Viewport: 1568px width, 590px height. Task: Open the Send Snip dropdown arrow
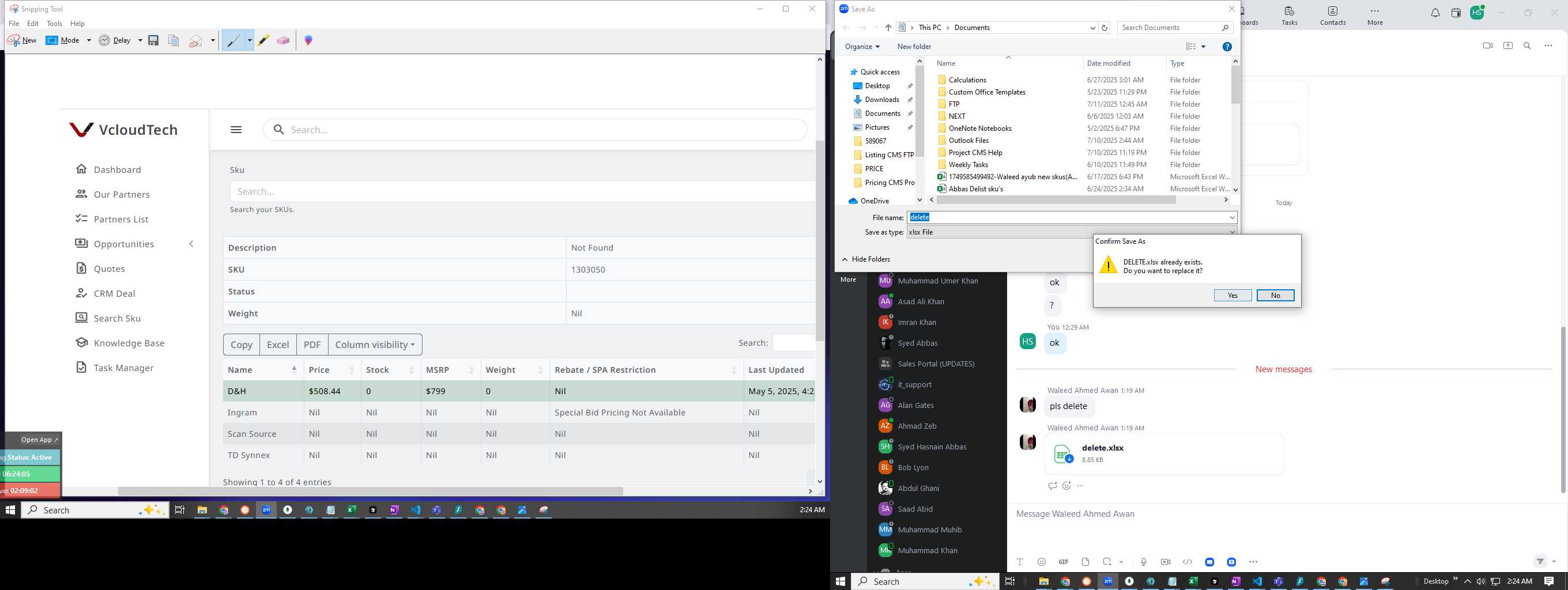point(213,40)
